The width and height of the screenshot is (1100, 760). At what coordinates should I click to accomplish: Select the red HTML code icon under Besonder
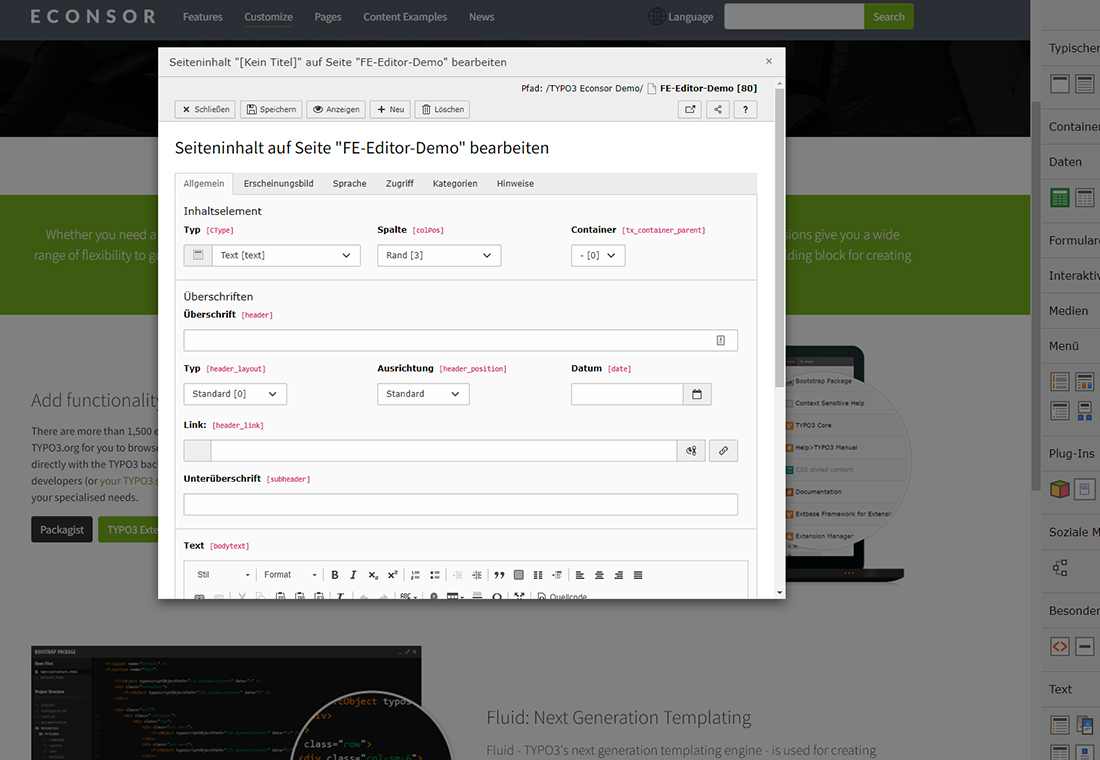(1060, 646)
